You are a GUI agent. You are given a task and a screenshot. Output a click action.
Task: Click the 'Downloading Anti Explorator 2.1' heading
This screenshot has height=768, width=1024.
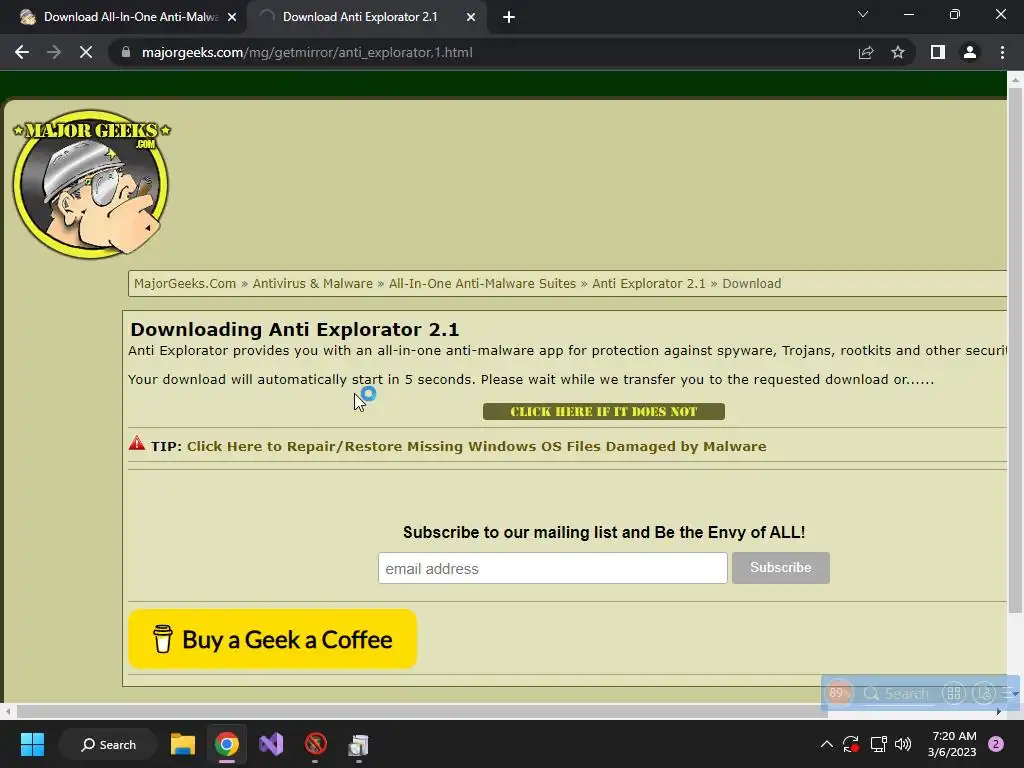[x=295, y=329]
